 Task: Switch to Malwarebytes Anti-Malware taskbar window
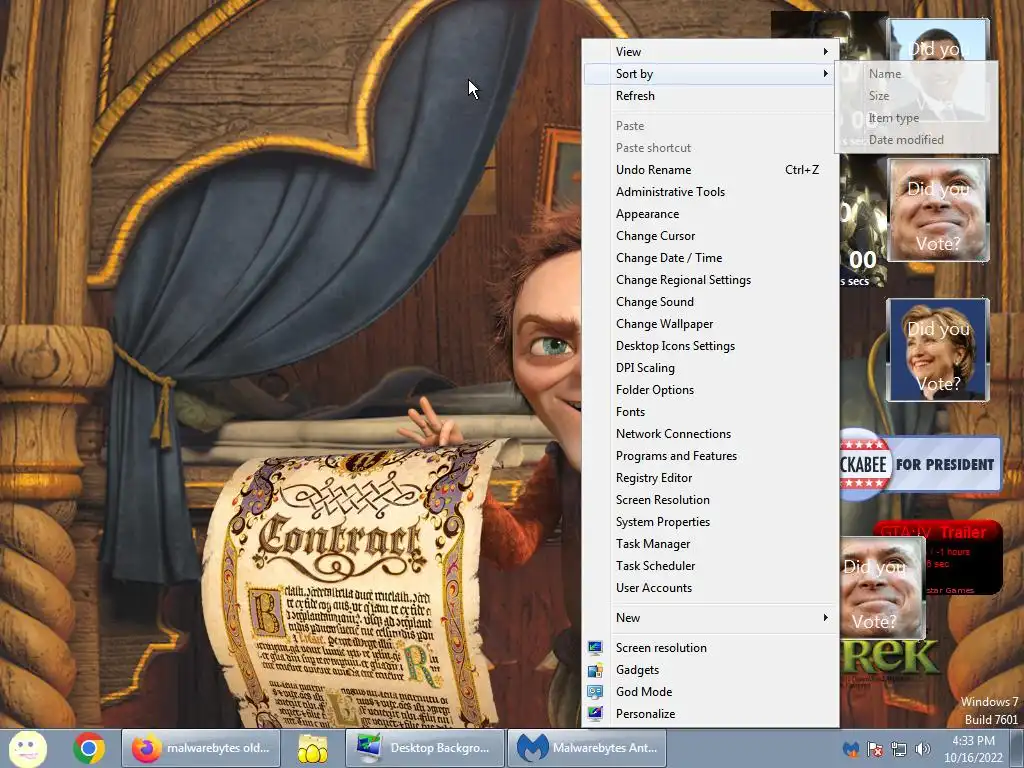coord(587,748)
